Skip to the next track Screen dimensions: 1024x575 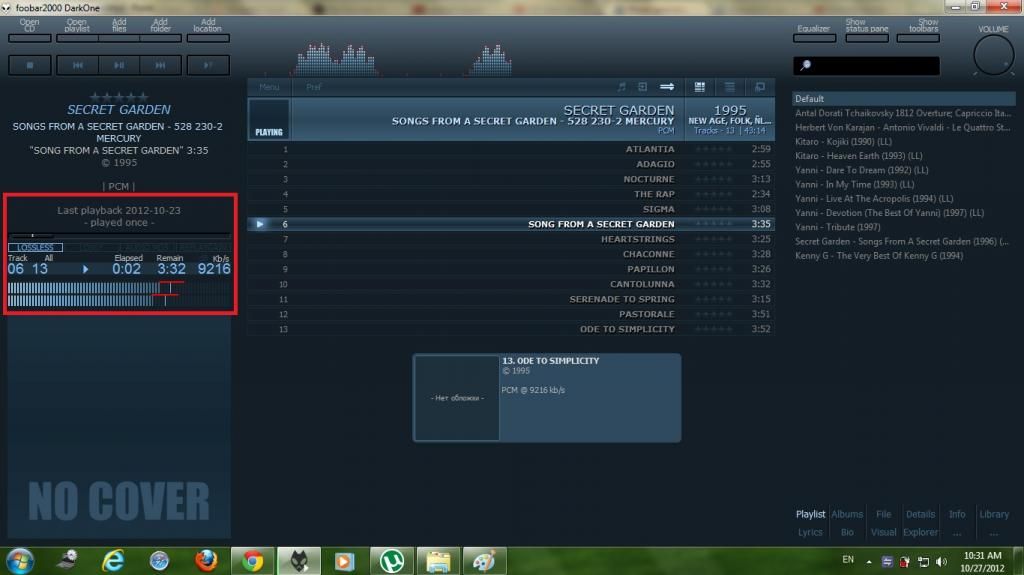click(x=160, y=65)
